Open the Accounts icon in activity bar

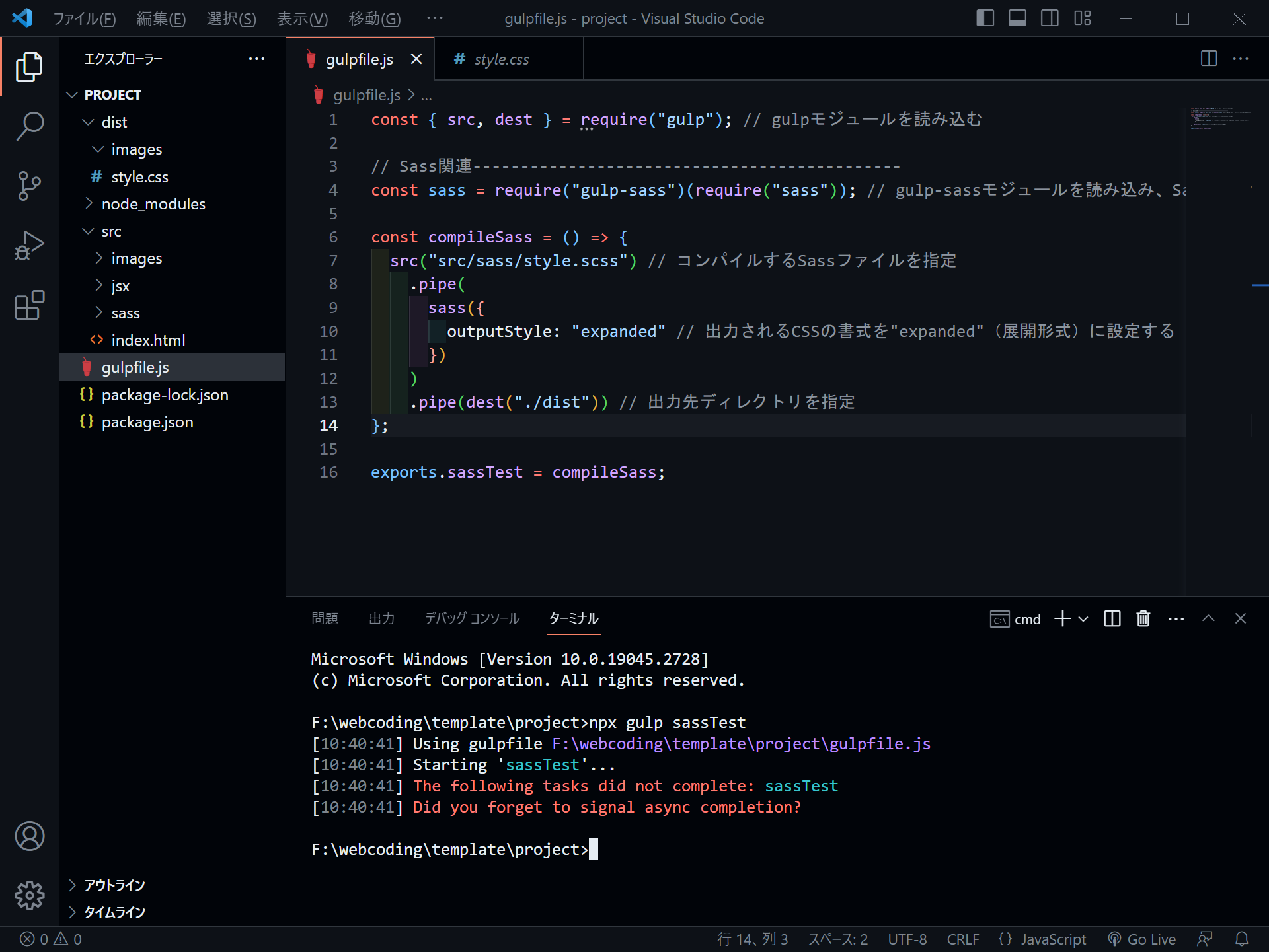[x=30, y=836]
